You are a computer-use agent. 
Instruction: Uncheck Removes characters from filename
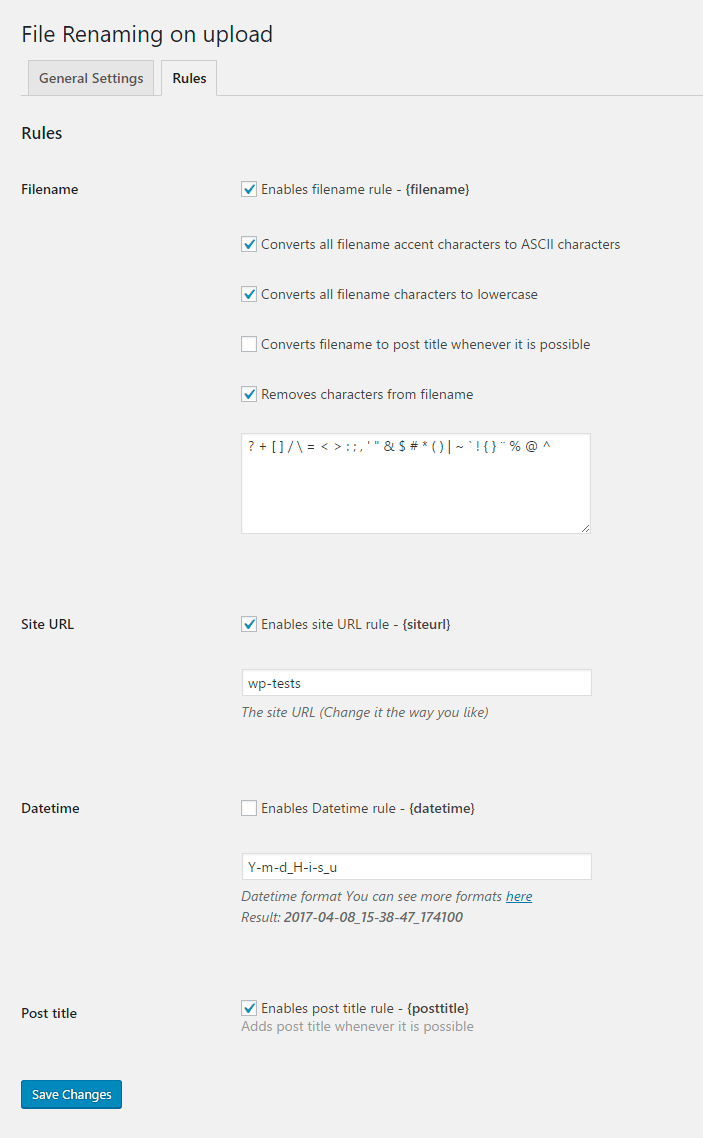coord(249,394)
